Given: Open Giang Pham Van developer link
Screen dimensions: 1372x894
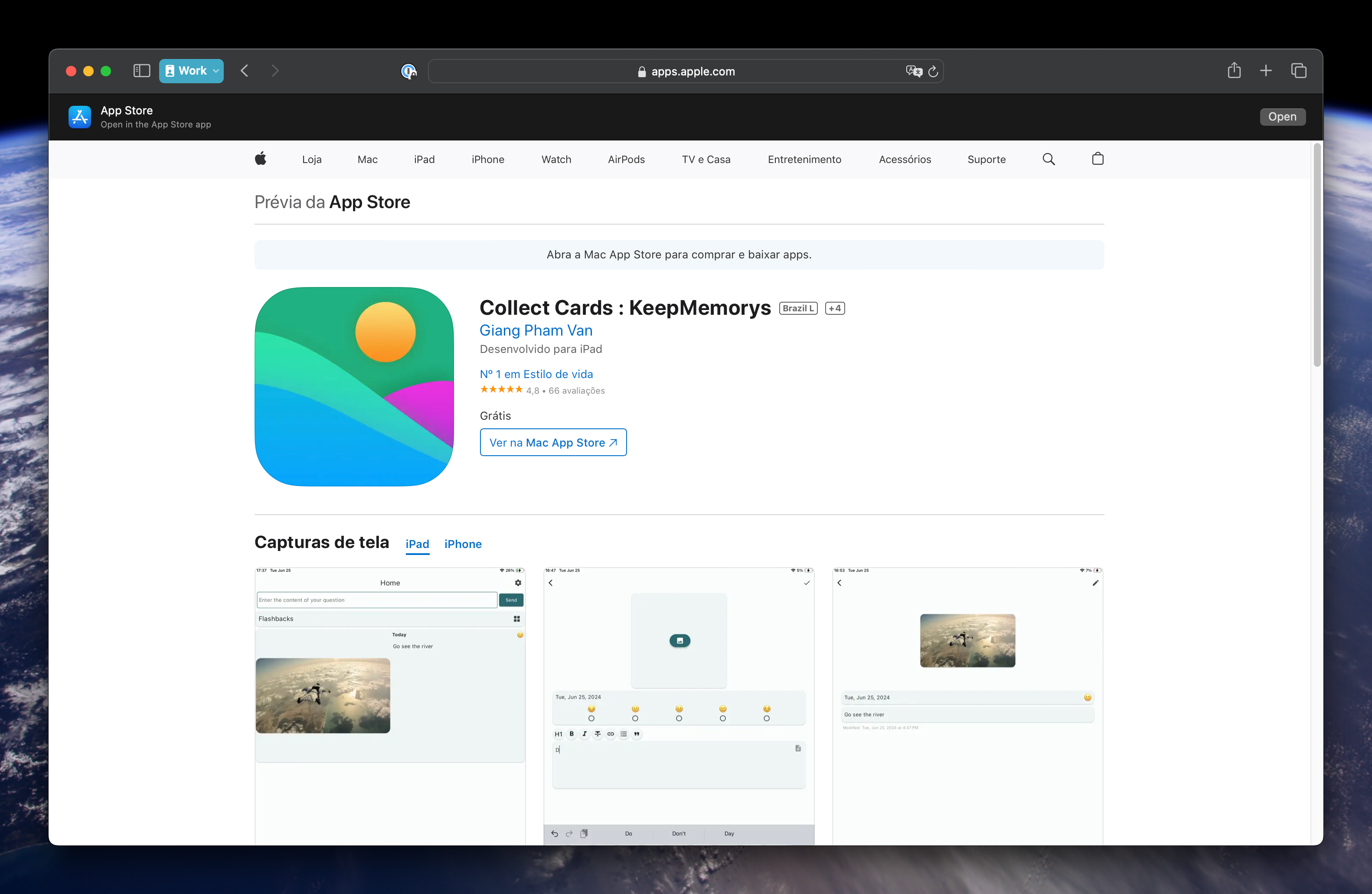Looking at the screenshot, I should (536, 330).
